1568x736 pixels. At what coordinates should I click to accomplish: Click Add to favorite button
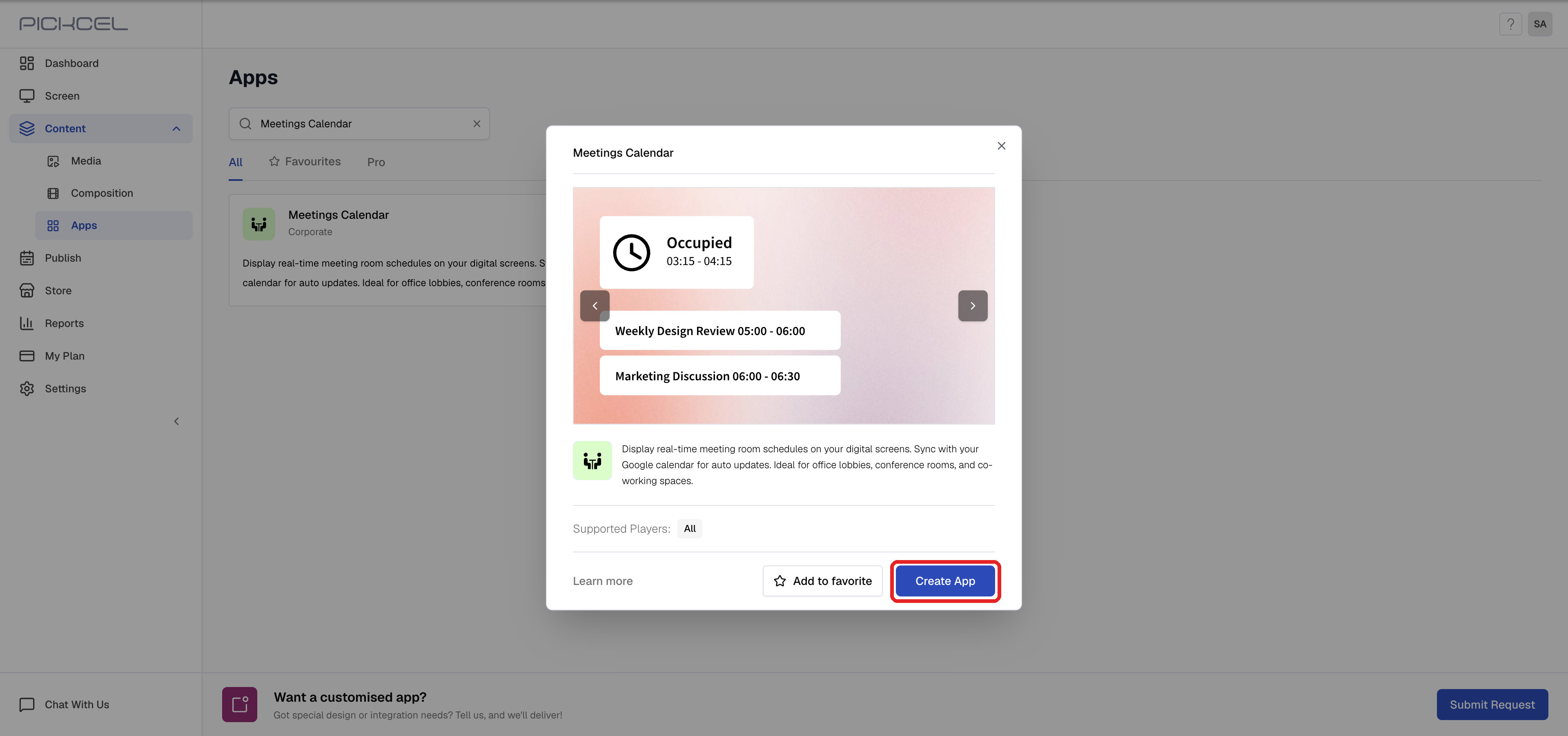pos(822,581)
